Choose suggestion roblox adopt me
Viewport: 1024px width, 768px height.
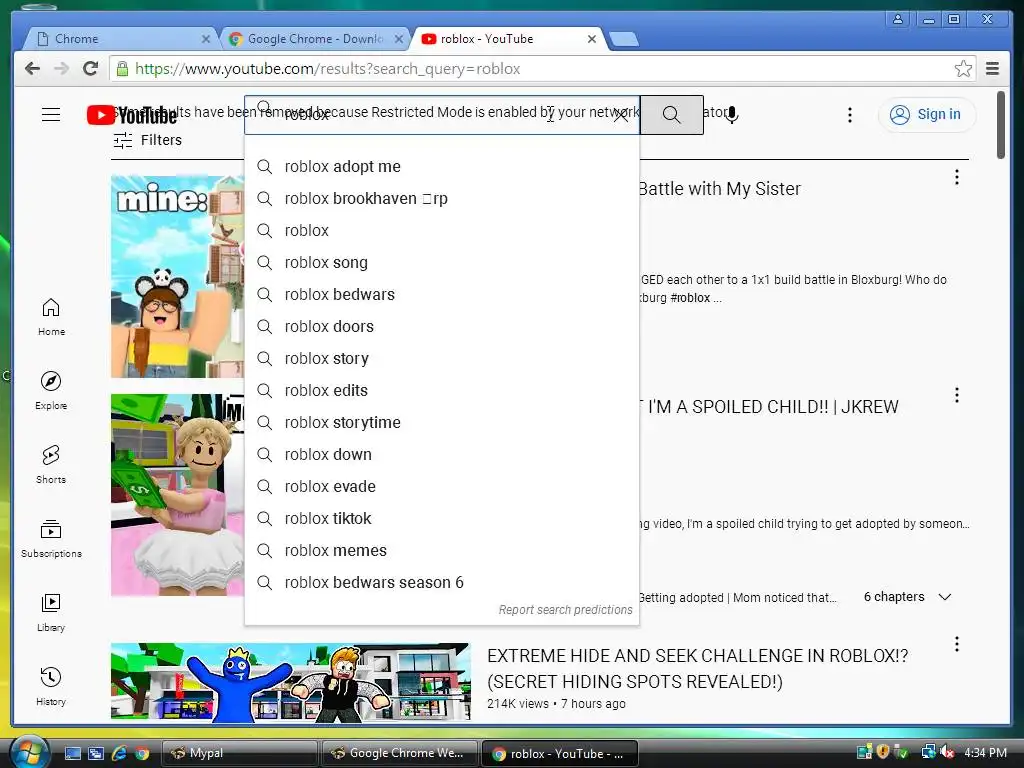coord(441,167)
